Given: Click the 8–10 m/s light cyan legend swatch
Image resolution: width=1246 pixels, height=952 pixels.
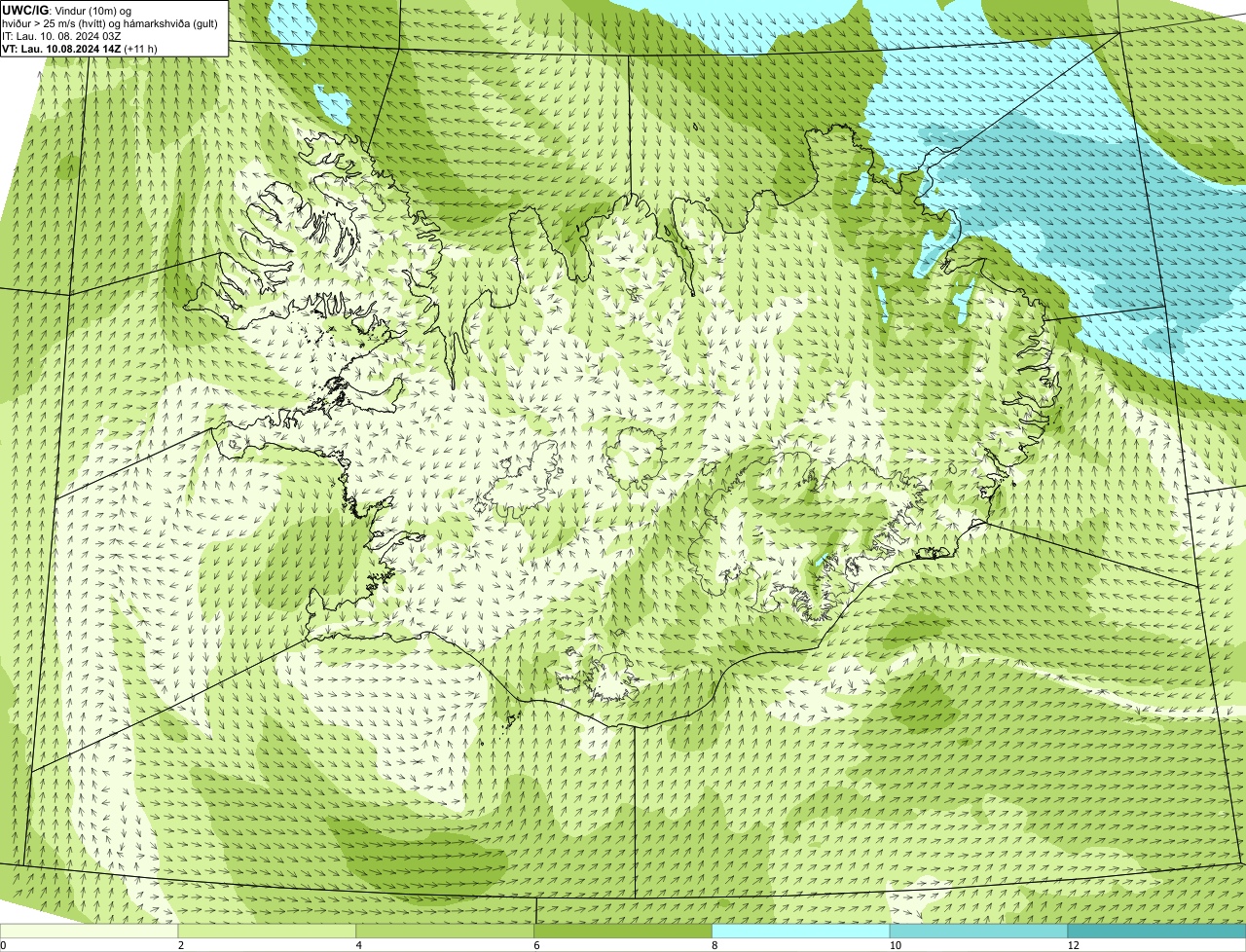Looking at the screenshot, I should pos(801,931).
